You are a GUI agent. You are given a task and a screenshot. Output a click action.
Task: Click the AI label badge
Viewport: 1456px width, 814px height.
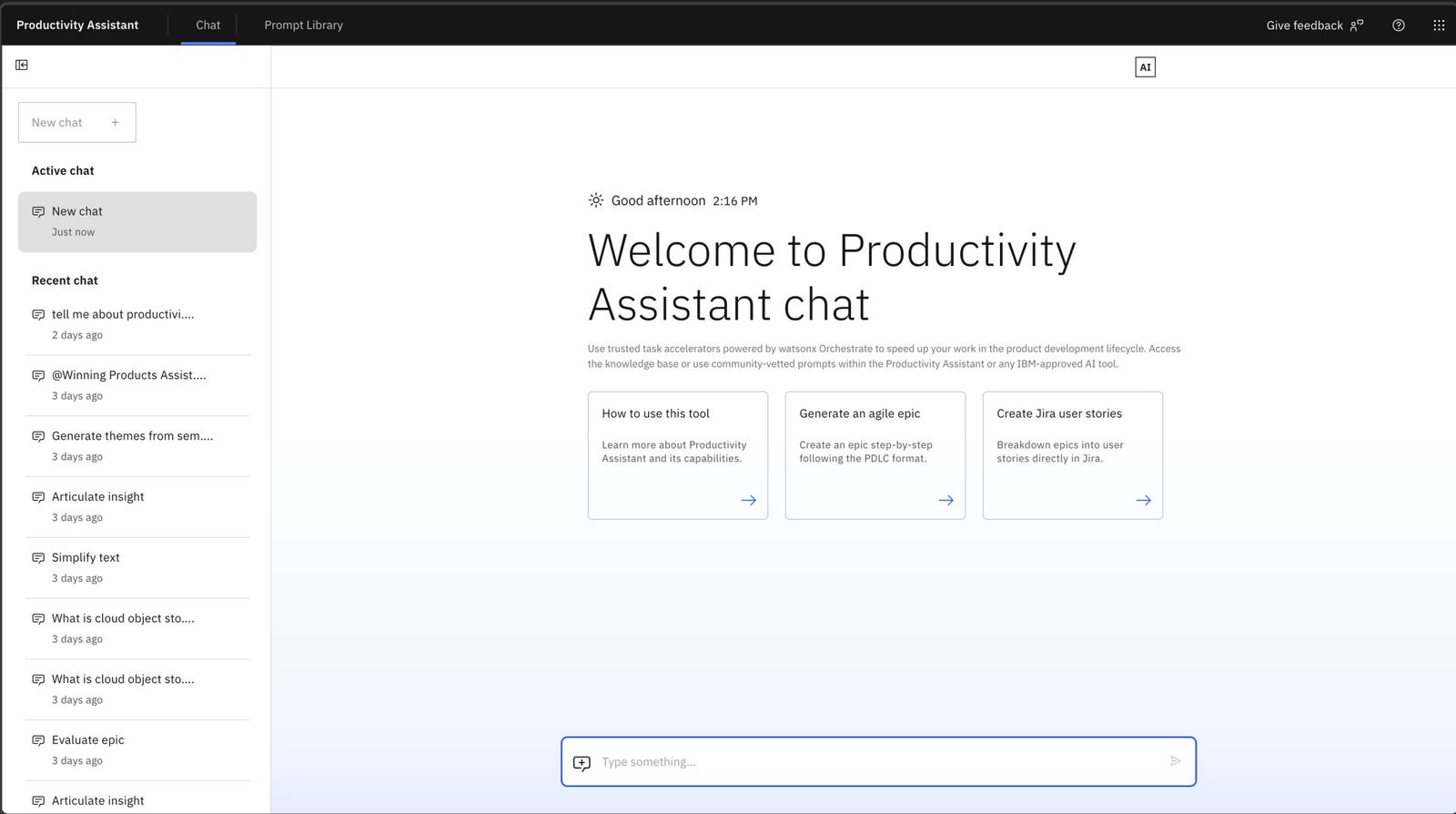coord(1145,66)
